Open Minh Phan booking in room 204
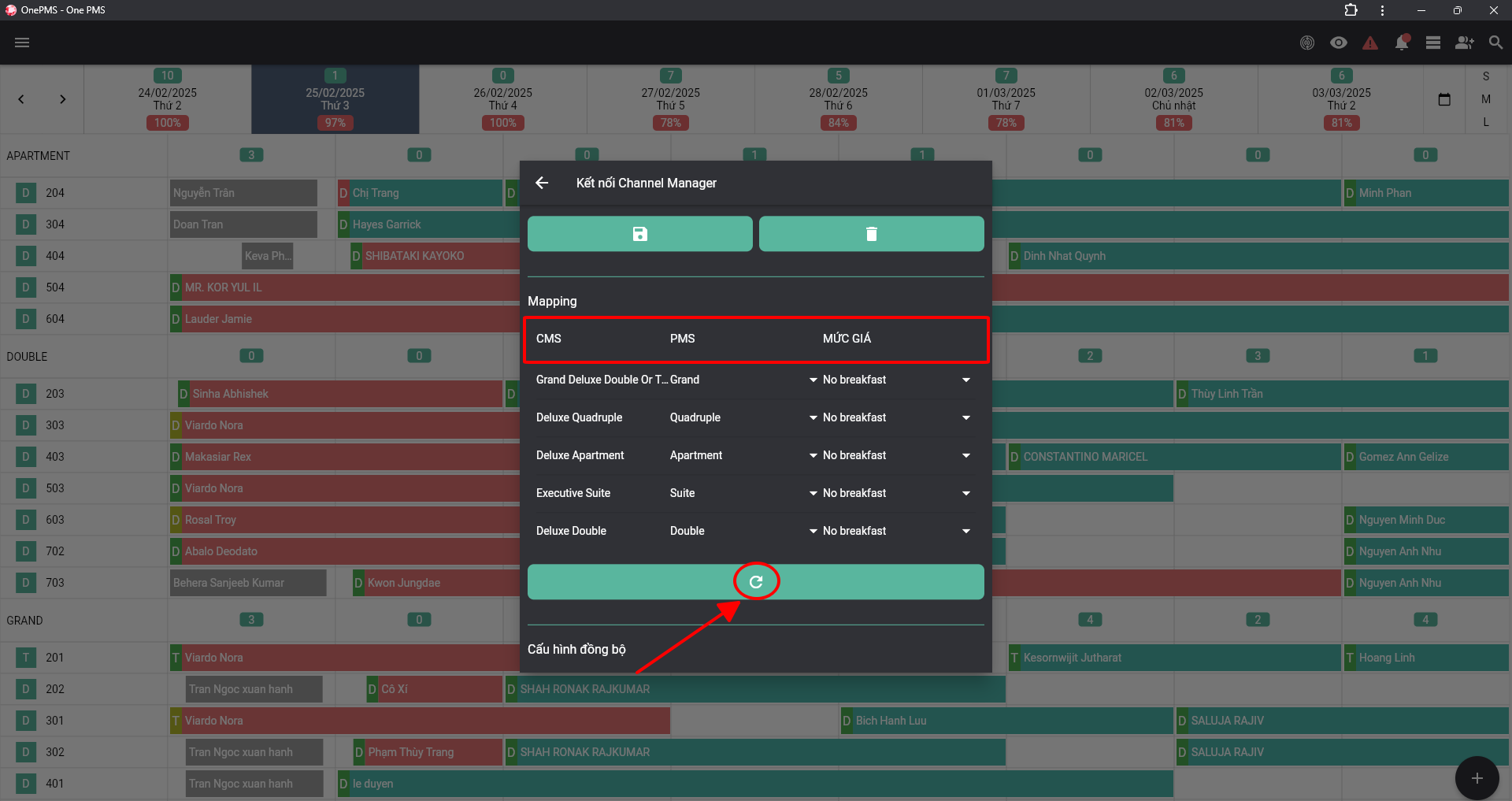 1426,193
